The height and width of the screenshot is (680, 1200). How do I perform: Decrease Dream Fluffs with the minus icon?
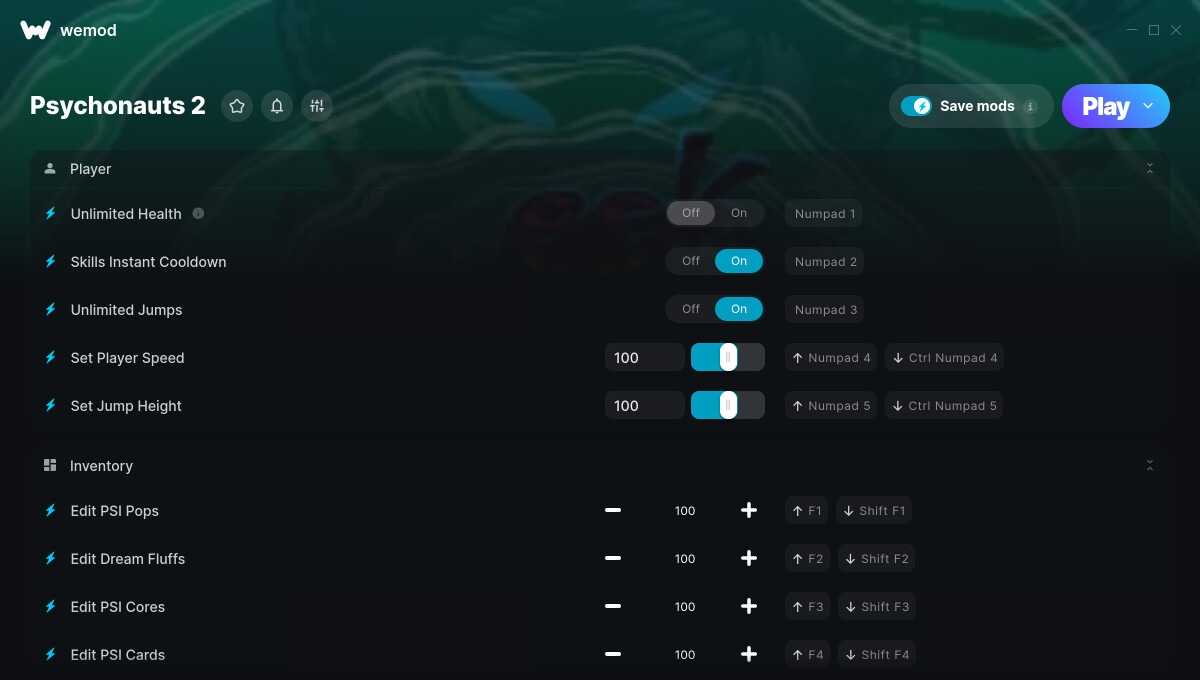tap(613, 558)
